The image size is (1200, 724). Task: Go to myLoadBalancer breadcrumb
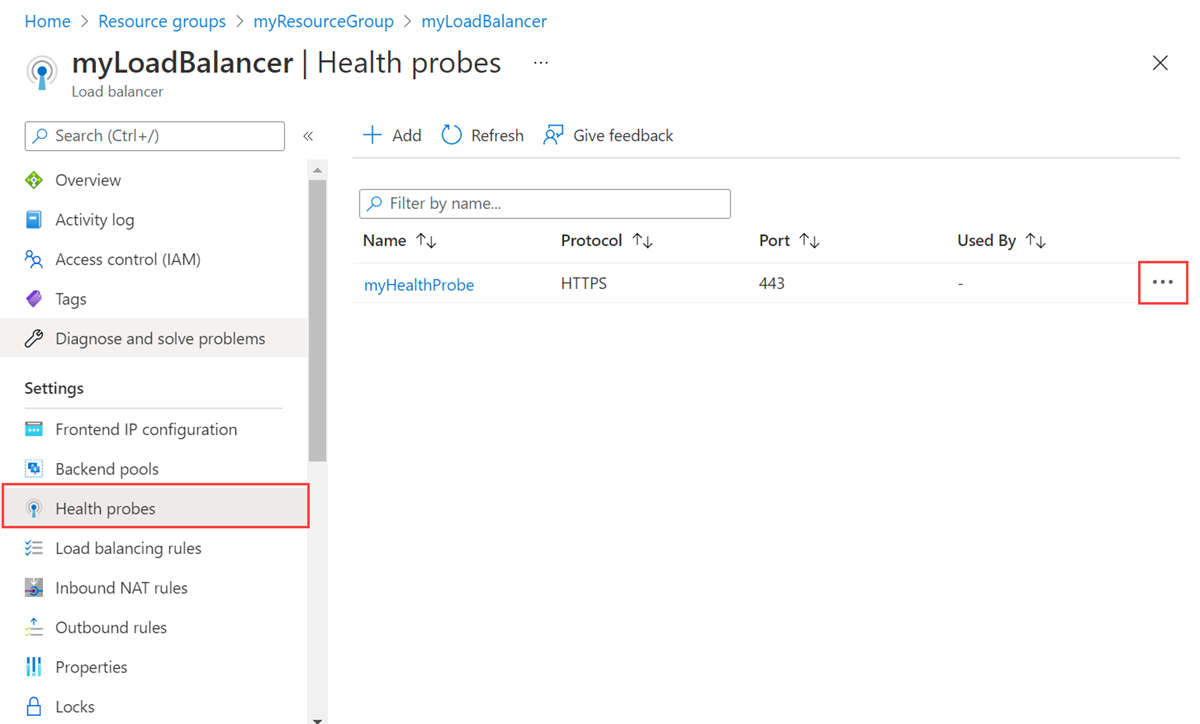(x=484, y=21)
